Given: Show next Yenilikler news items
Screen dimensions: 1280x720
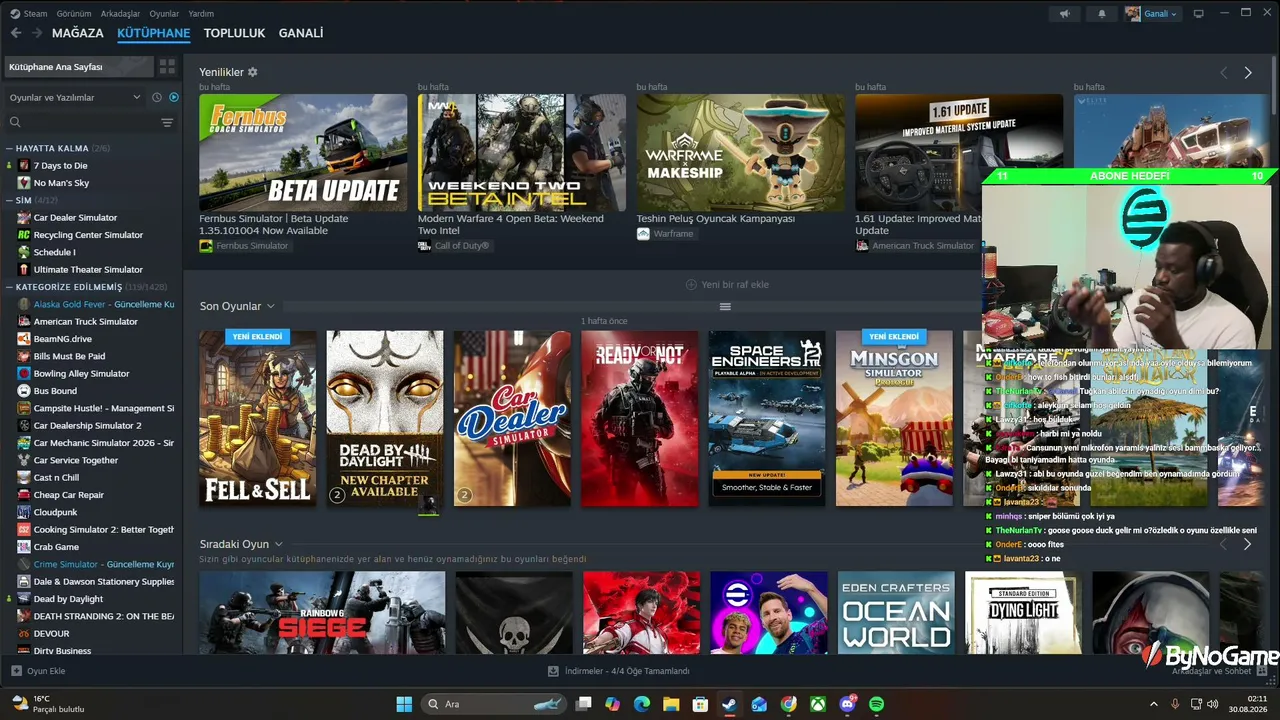Looking at the screenshot, I should (x=1248, y=73).
